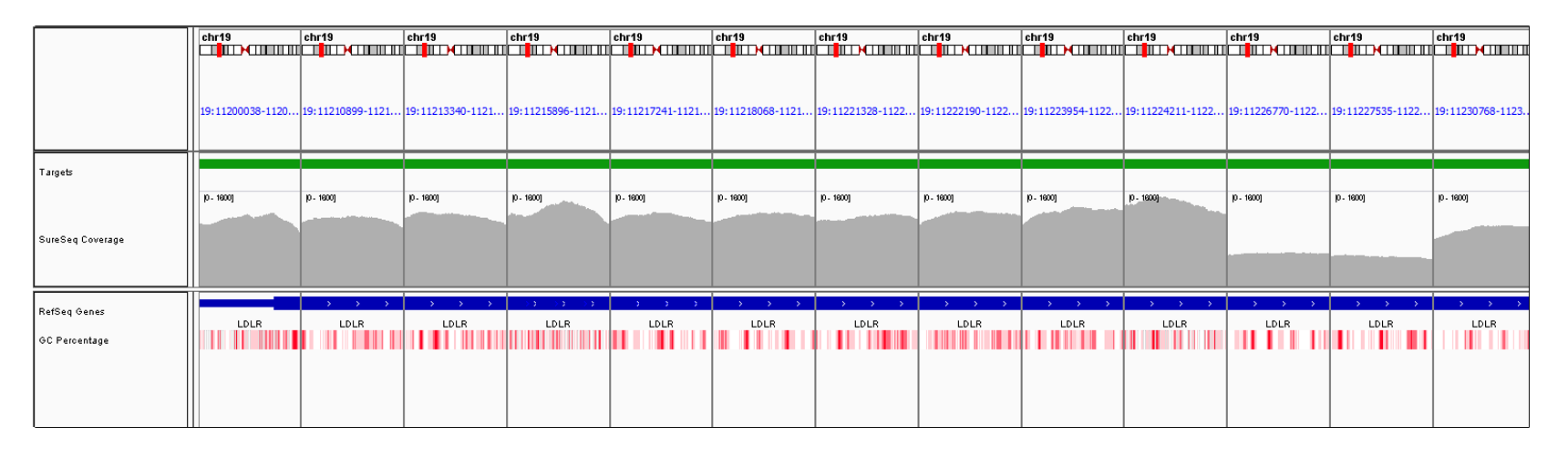Click GC percentage heatmap in the 19:11215896 panel

[558, 340]
